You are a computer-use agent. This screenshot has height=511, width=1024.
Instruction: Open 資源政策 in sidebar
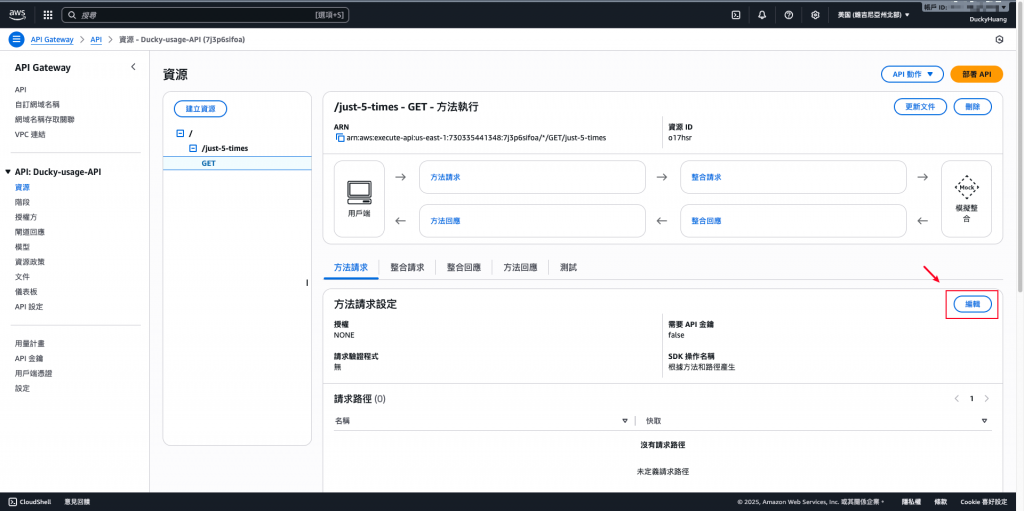(x=29, y=262)
